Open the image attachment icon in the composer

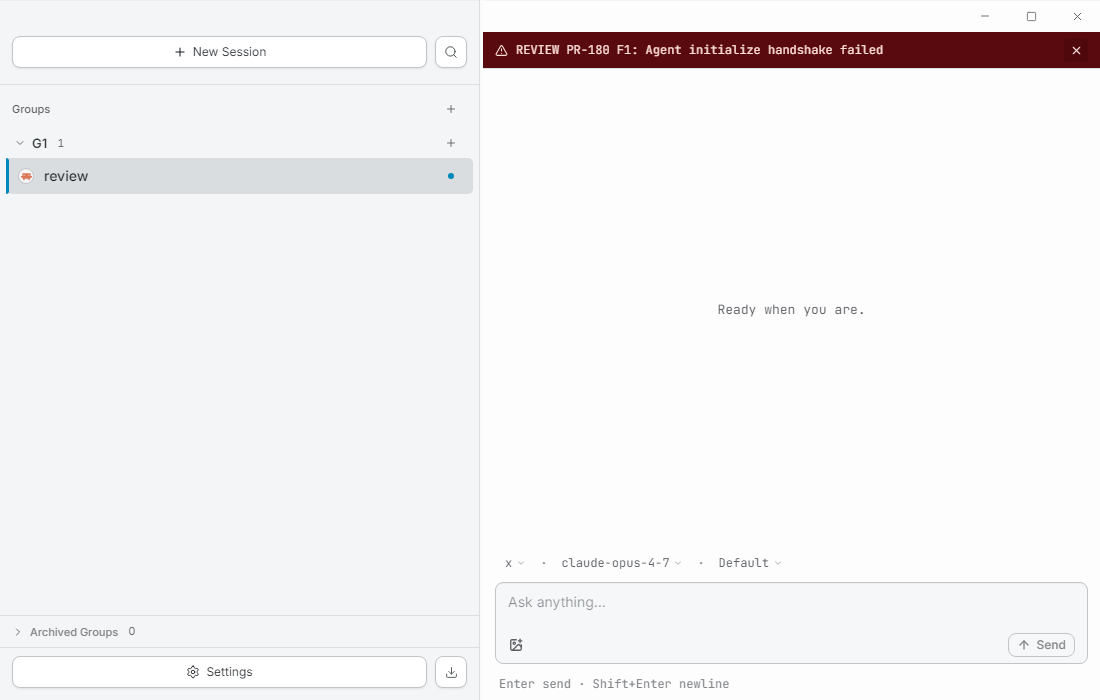click(516, 645)
